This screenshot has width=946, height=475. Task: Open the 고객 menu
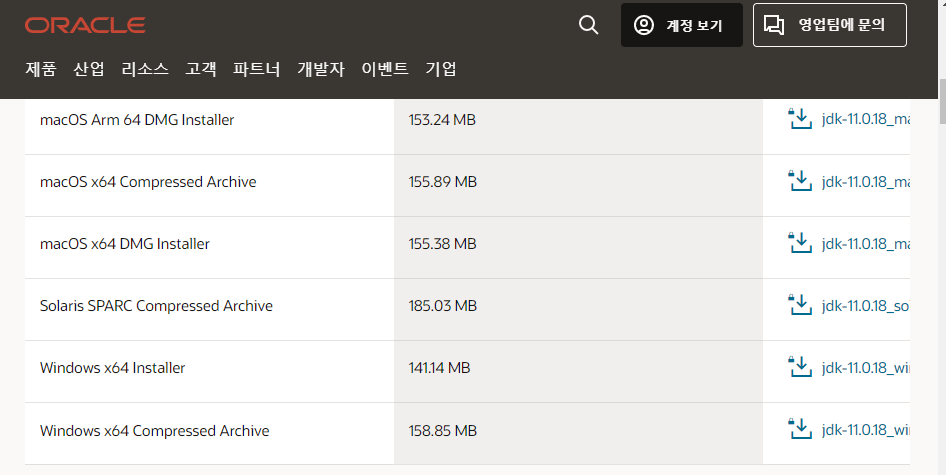pyautogui.click(x=201, y=69)
